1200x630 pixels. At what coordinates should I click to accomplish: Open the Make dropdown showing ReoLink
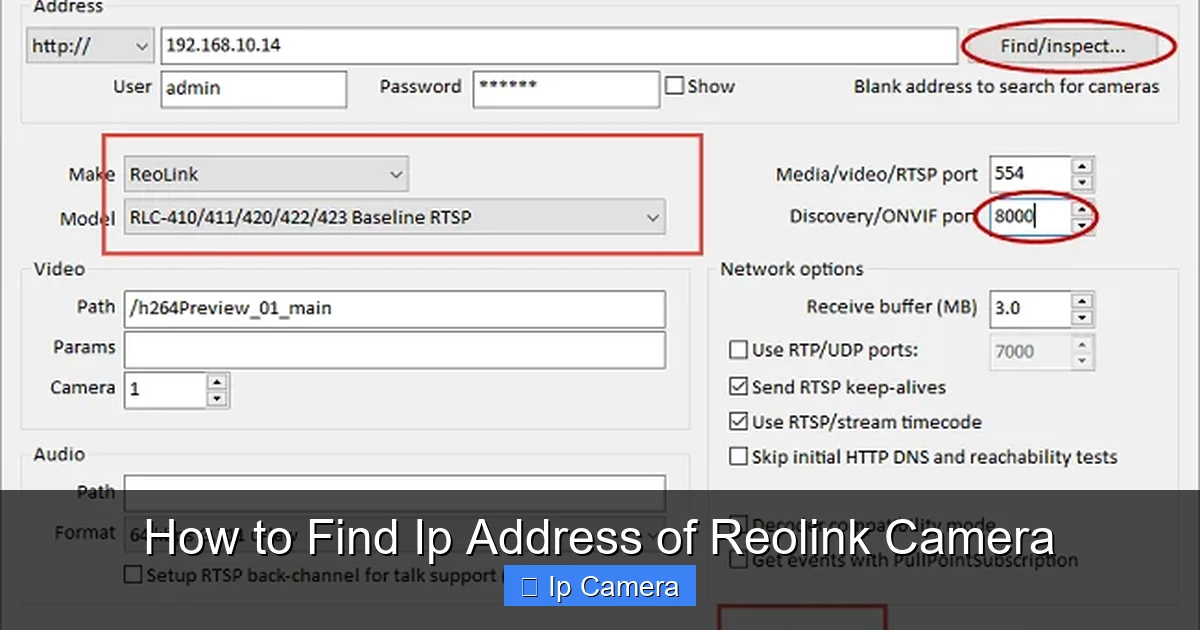coord(266,174)
